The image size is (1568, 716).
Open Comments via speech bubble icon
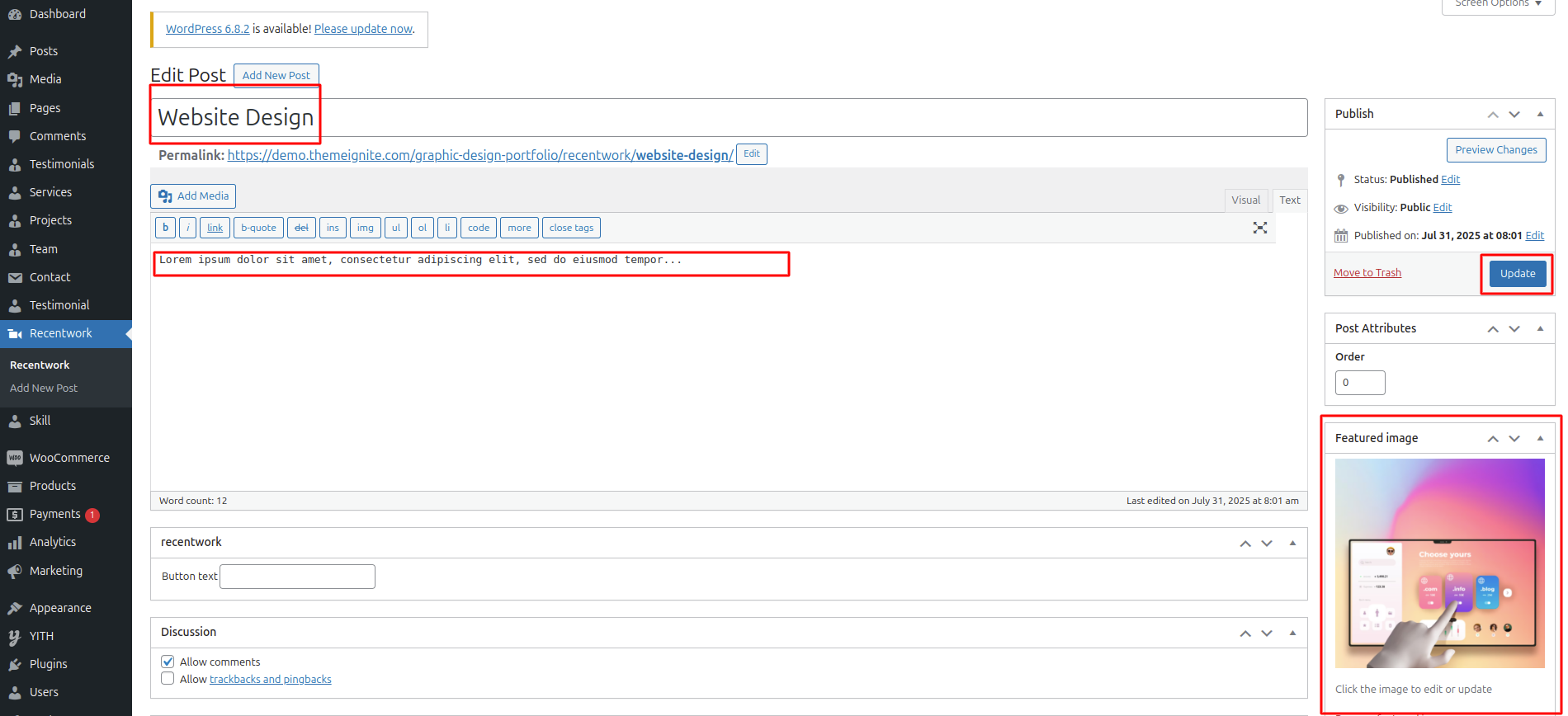click(15, 136)
